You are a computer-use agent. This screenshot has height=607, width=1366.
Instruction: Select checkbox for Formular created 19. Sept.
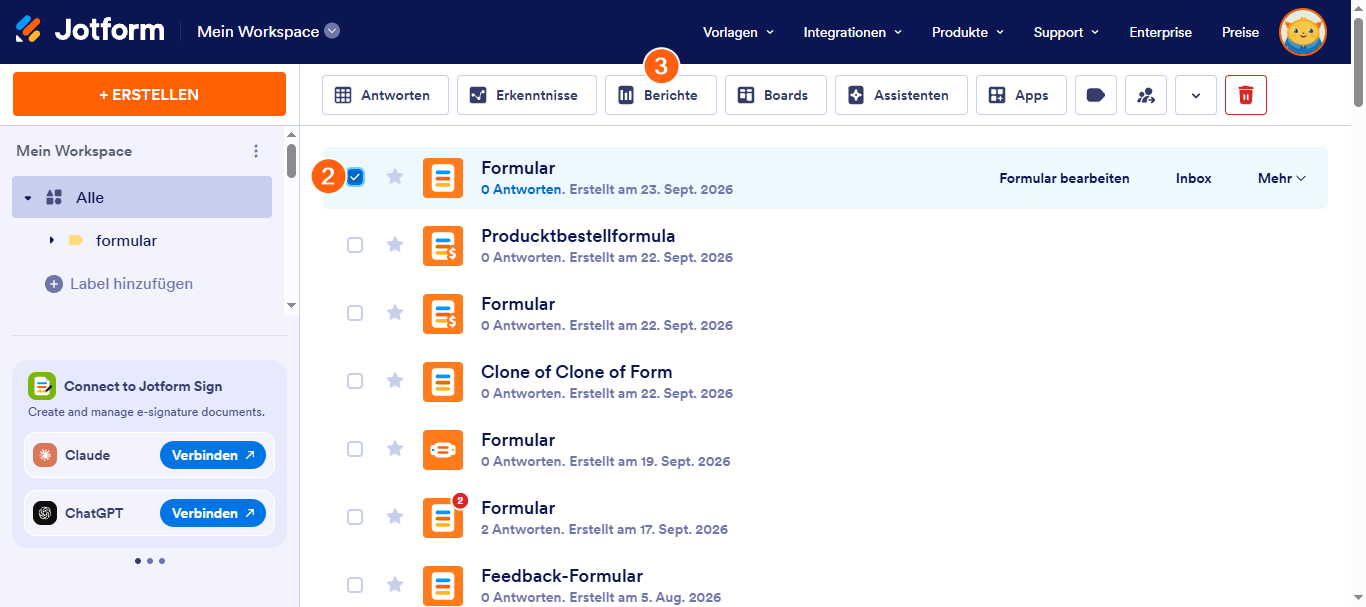coord(355,449)
